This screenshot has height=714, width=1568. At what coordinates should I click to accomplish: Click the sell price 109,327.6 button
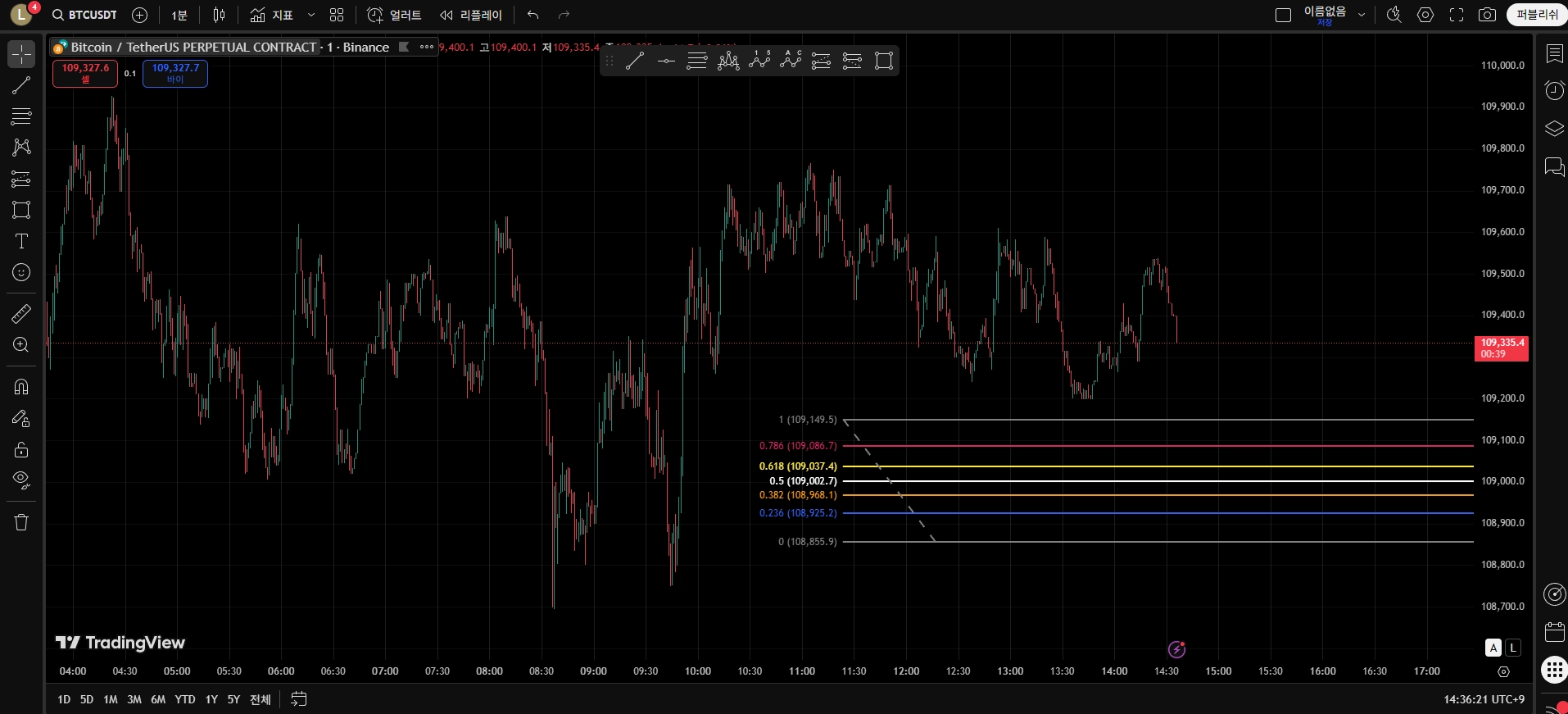point(85,73)
